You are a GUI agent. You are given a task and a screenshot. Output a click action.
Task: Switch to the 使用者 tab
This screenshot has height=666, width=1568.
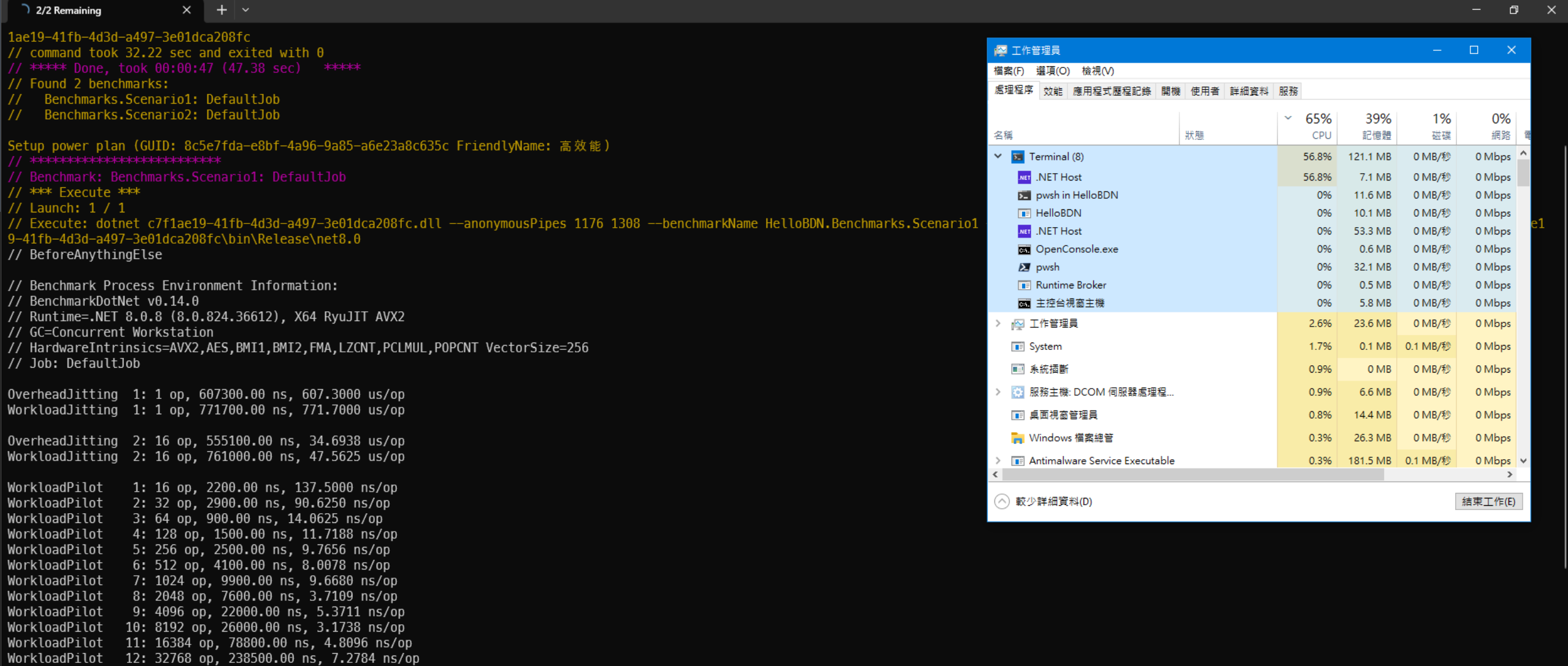(x=1205, y=91)
